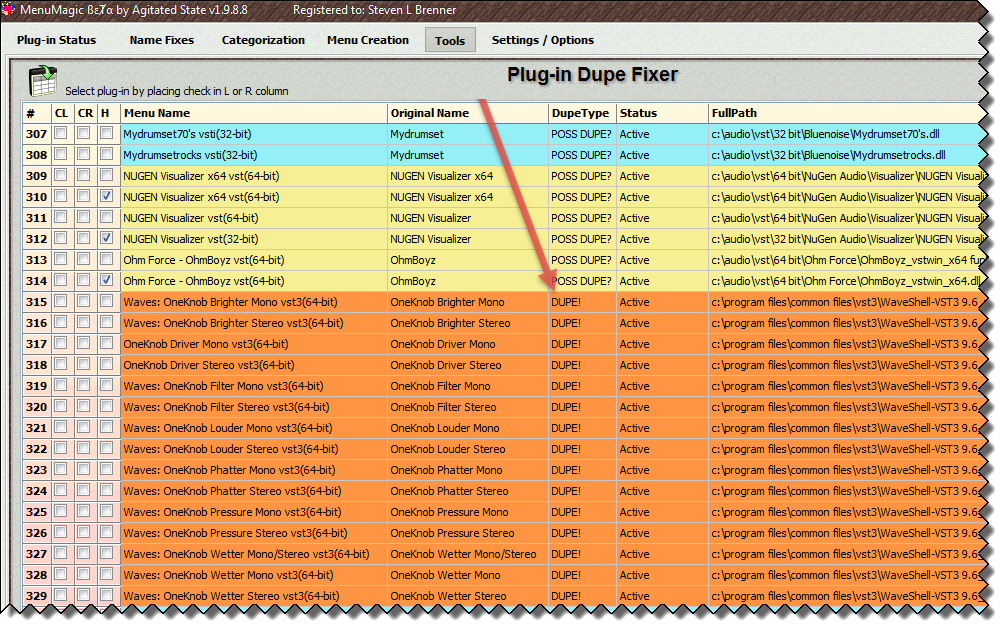
Task: Untick the H checkbox in row 314
Action: (x=107, y=280)
